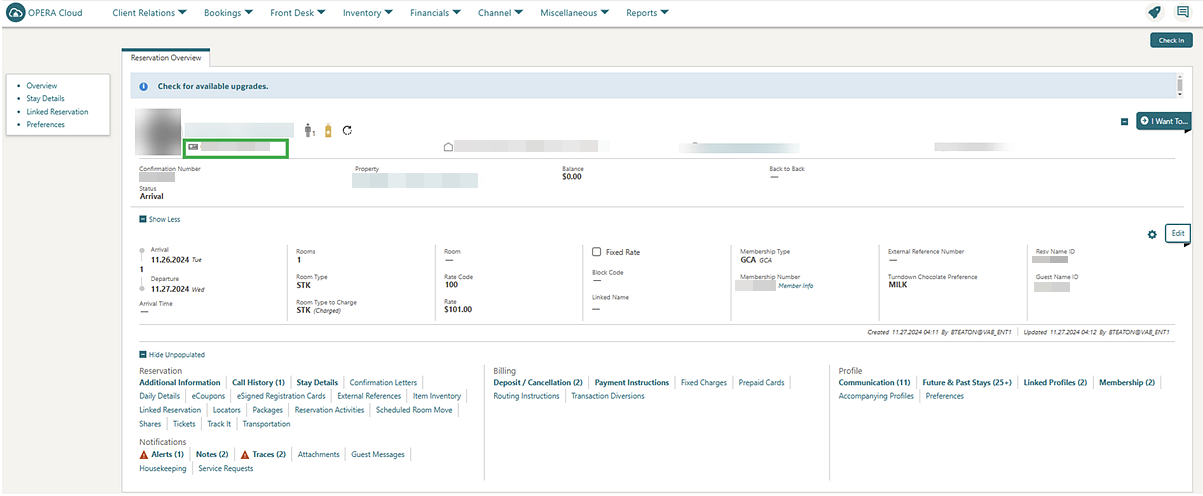Open Confirmation Letters link
Image resolution: width=1203 pixels, height=496 pixels.
point(384,383)
